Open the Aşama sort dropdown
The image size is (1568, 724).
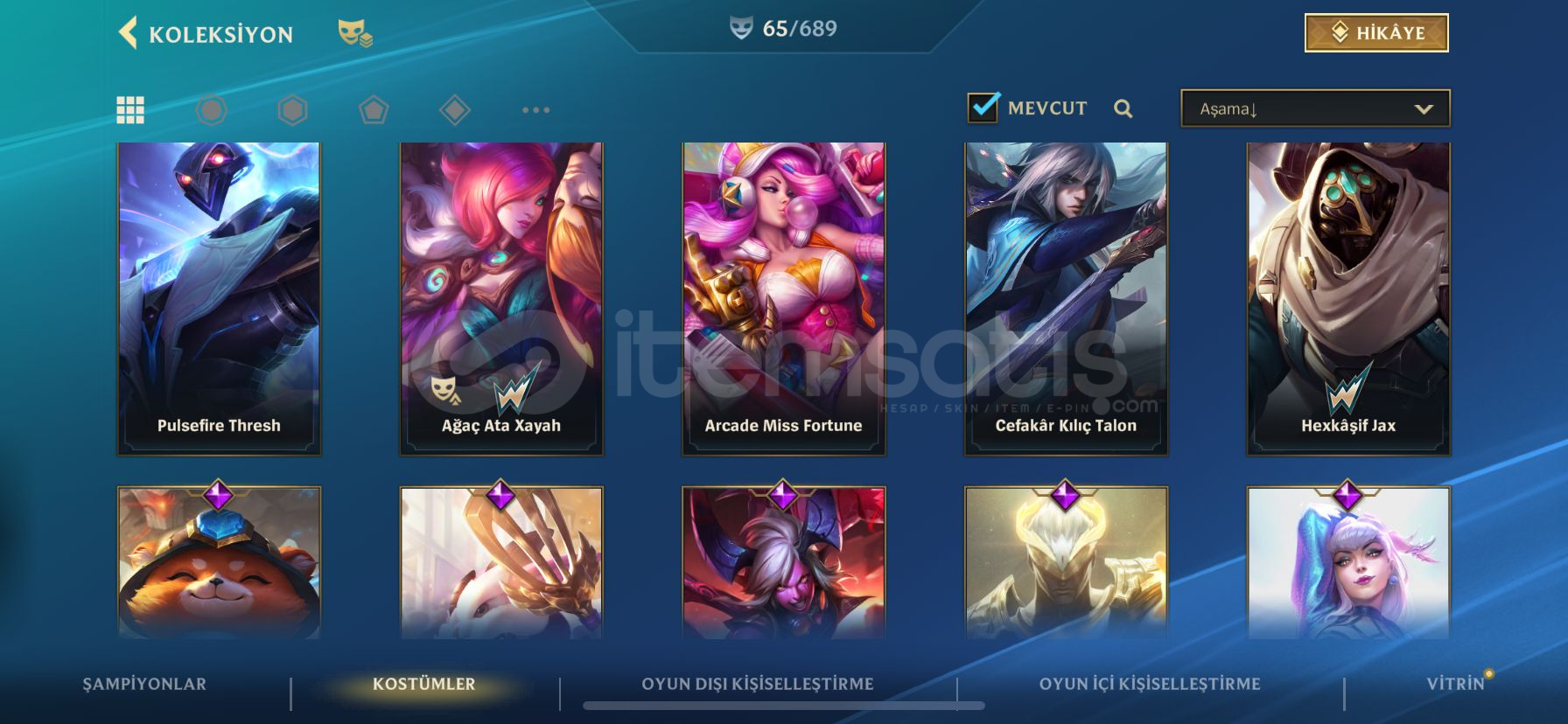[x=1315, y=108]
